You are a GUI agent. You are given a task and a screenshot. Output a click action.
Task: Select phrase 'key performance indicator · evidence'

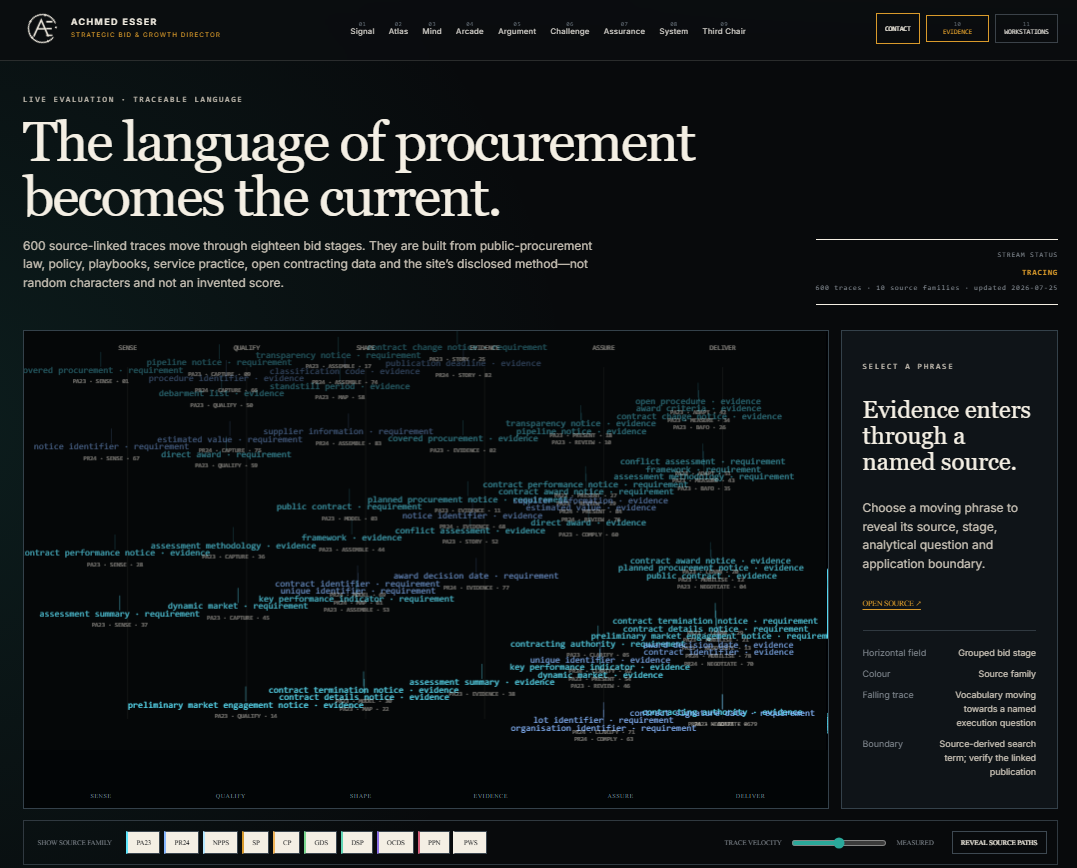600,667
